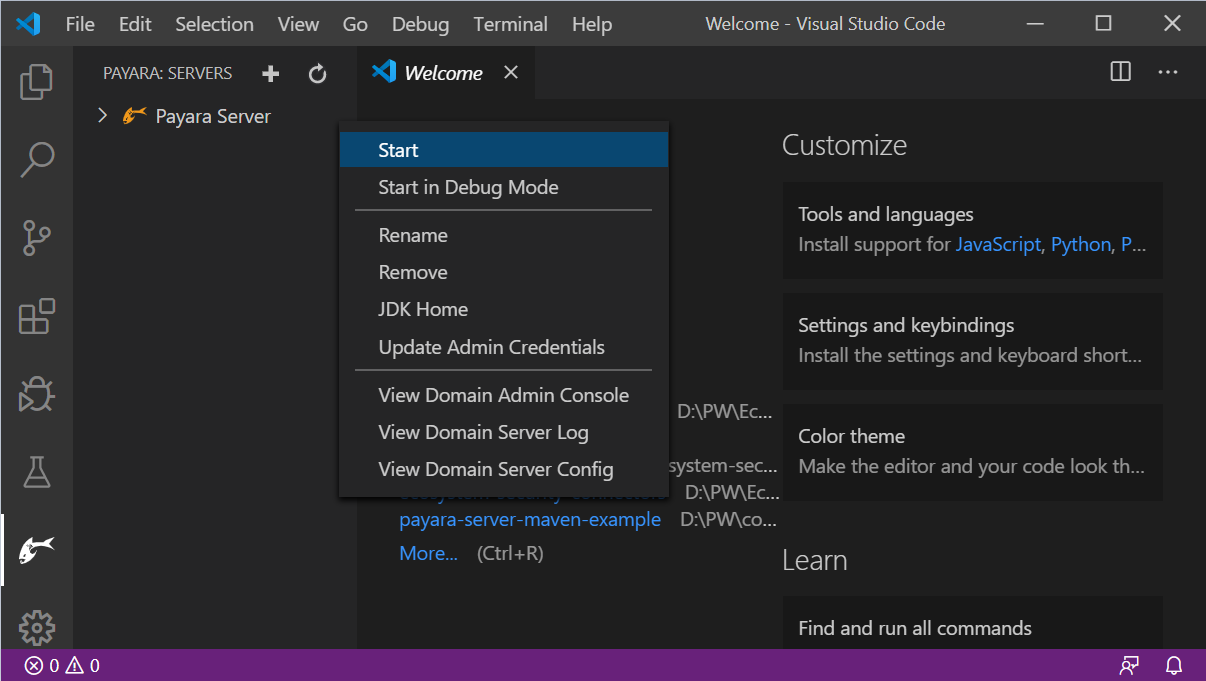Image resolution: width=1206 pixels, height=681 pixels.
Task: Expand the Payara Server tree node
Action: coord(102,116)
